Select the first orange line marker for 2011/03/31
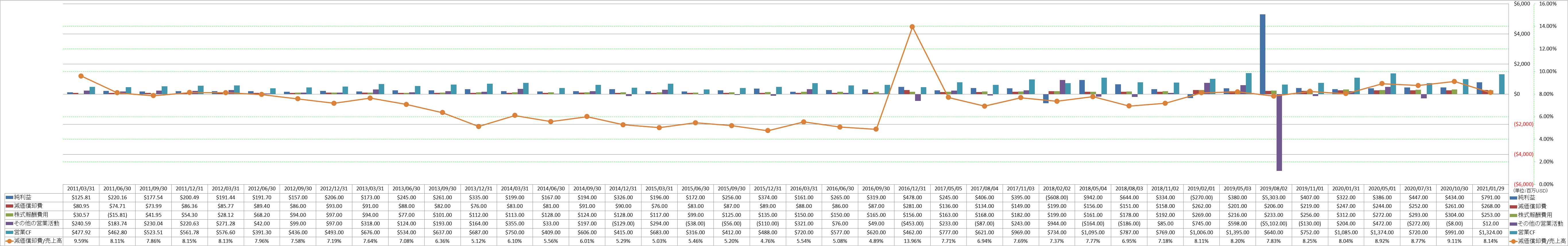 81,76
